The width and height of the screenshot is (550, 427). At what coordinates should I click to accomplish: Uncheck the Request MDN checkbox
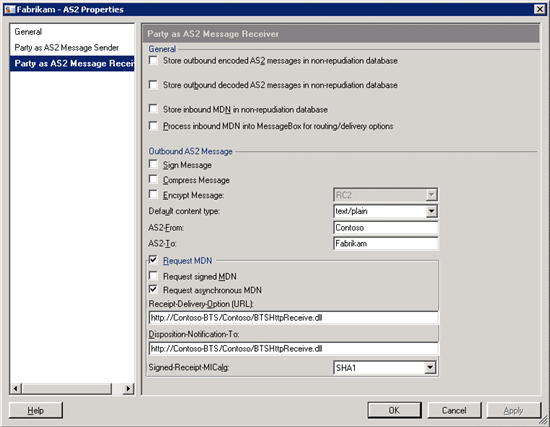click(x=153, y=260)
